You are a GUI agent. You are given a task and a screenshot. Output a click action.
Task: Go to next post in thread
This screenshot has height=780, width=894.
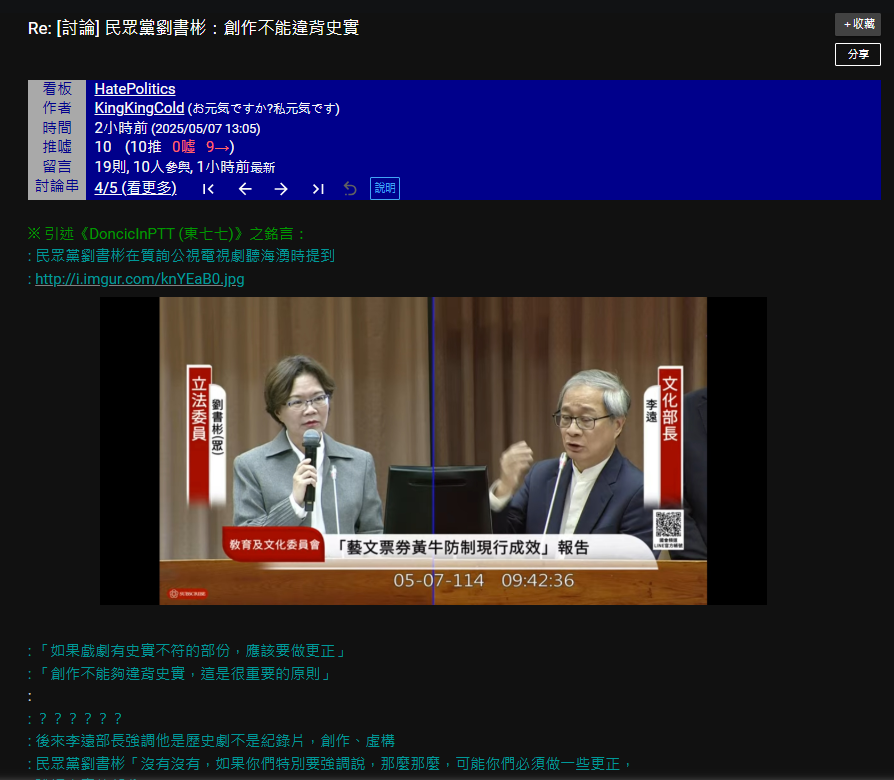pos(281,189)
